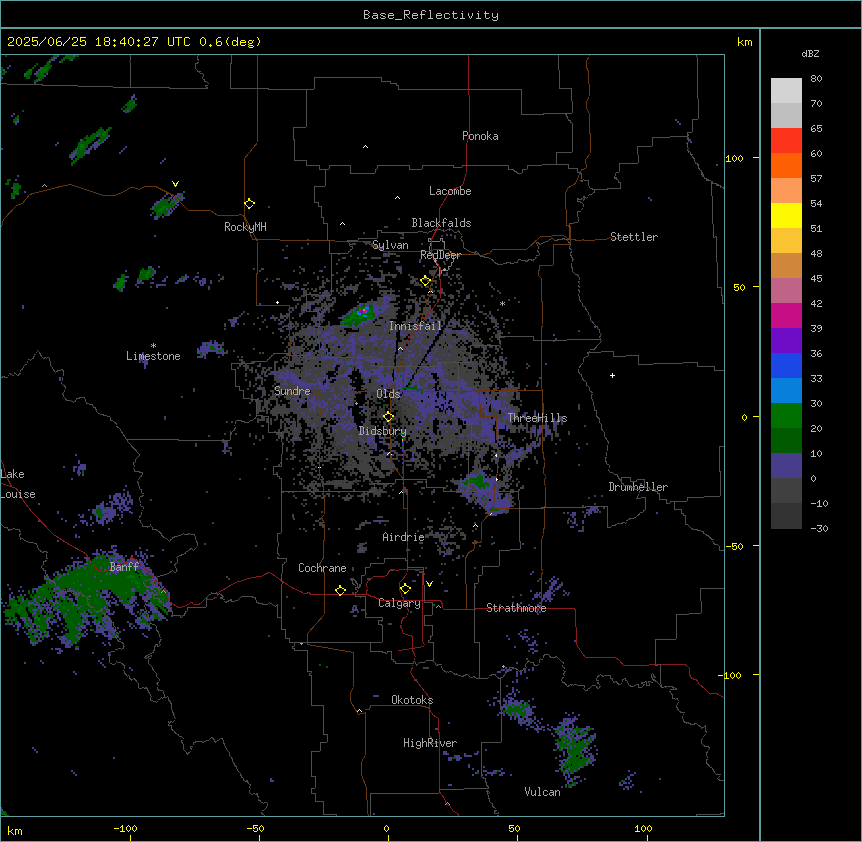Click the Calgary city label

coord(399,603)
